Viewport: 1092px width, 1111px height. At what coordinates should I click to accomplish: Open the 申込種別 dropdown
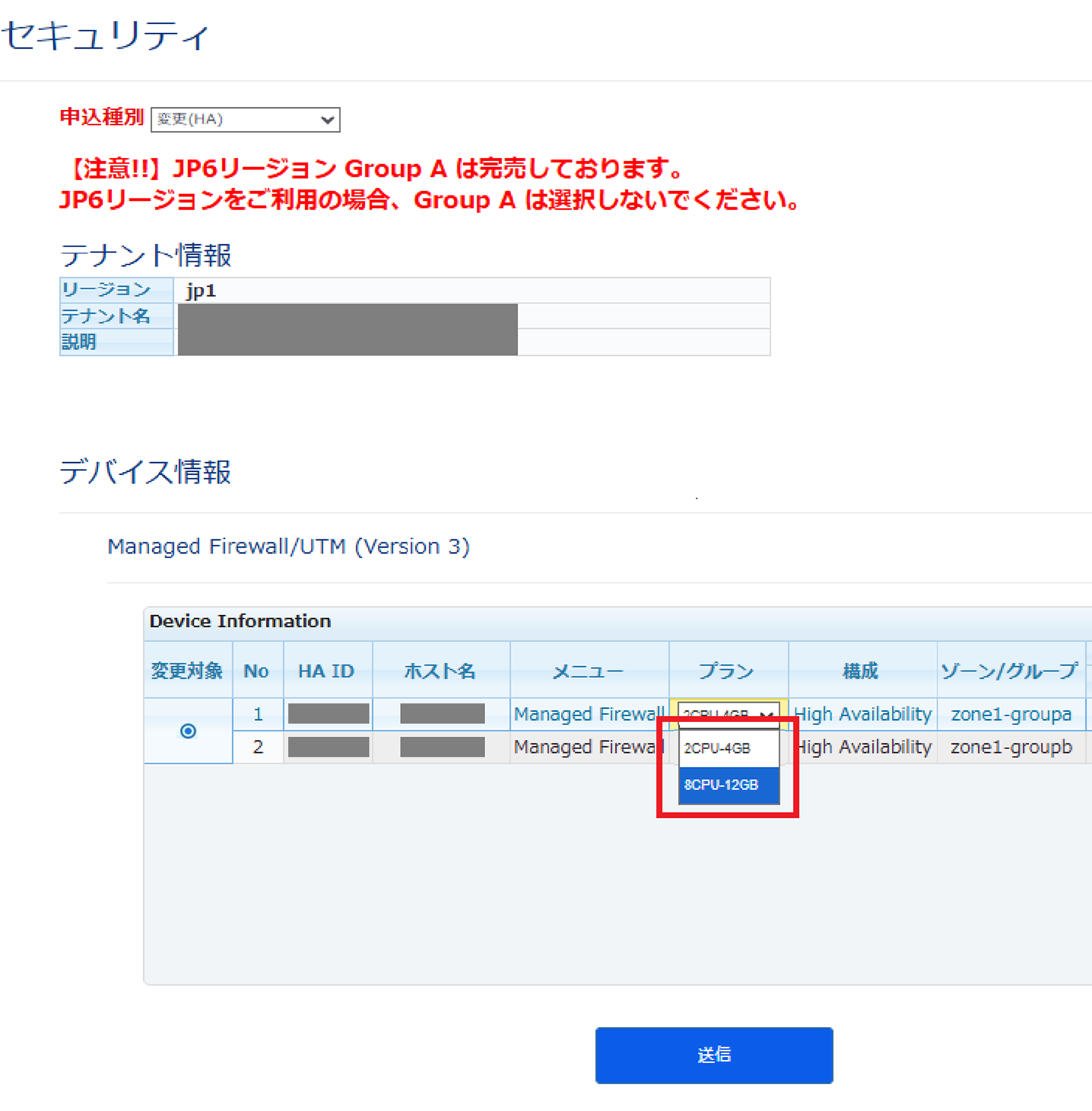click(245, 120)
